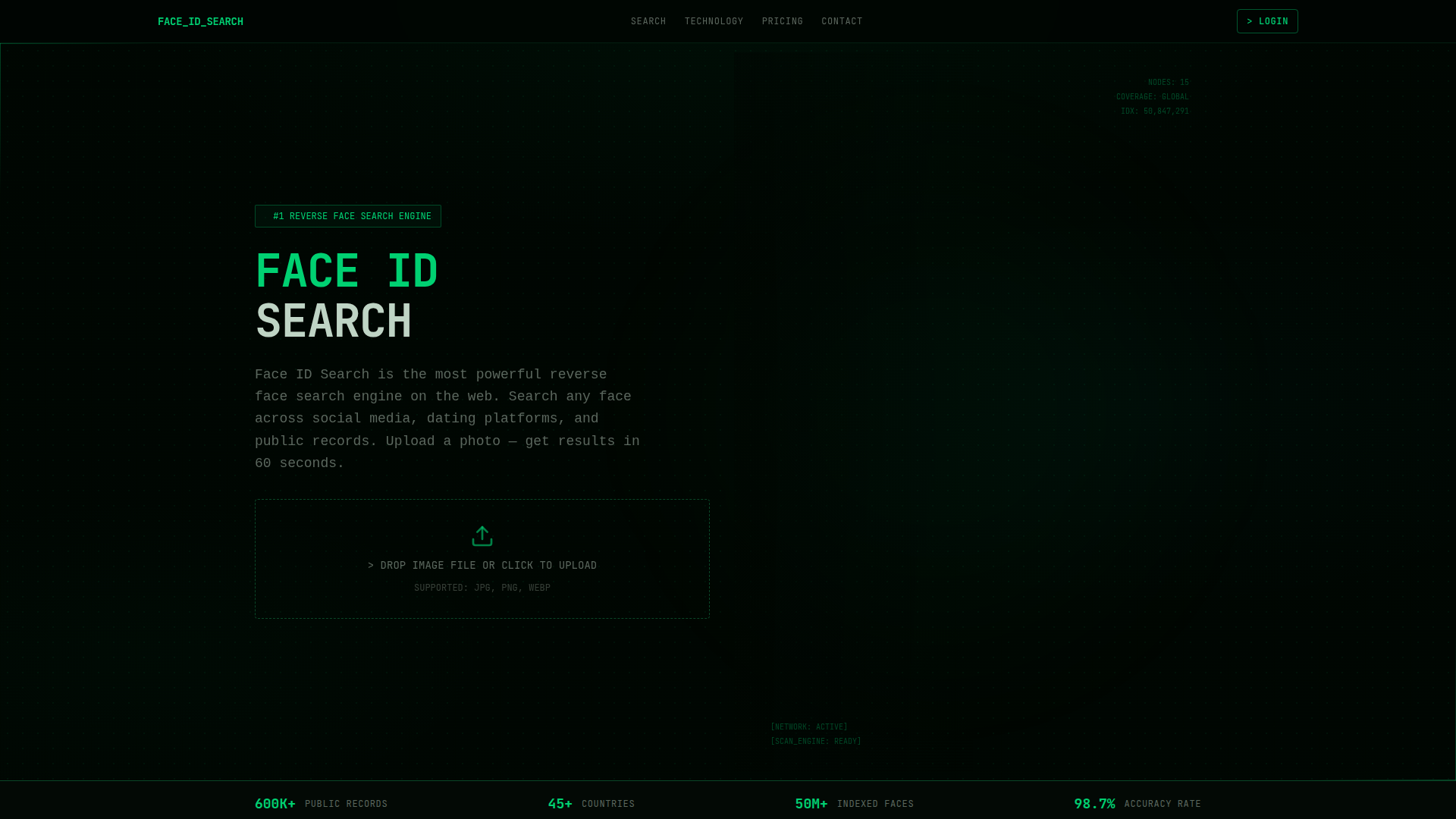The width and height of the screenshot is (1456, 819).
Task: Open the Pricing nav link
Action: (782, 21)
